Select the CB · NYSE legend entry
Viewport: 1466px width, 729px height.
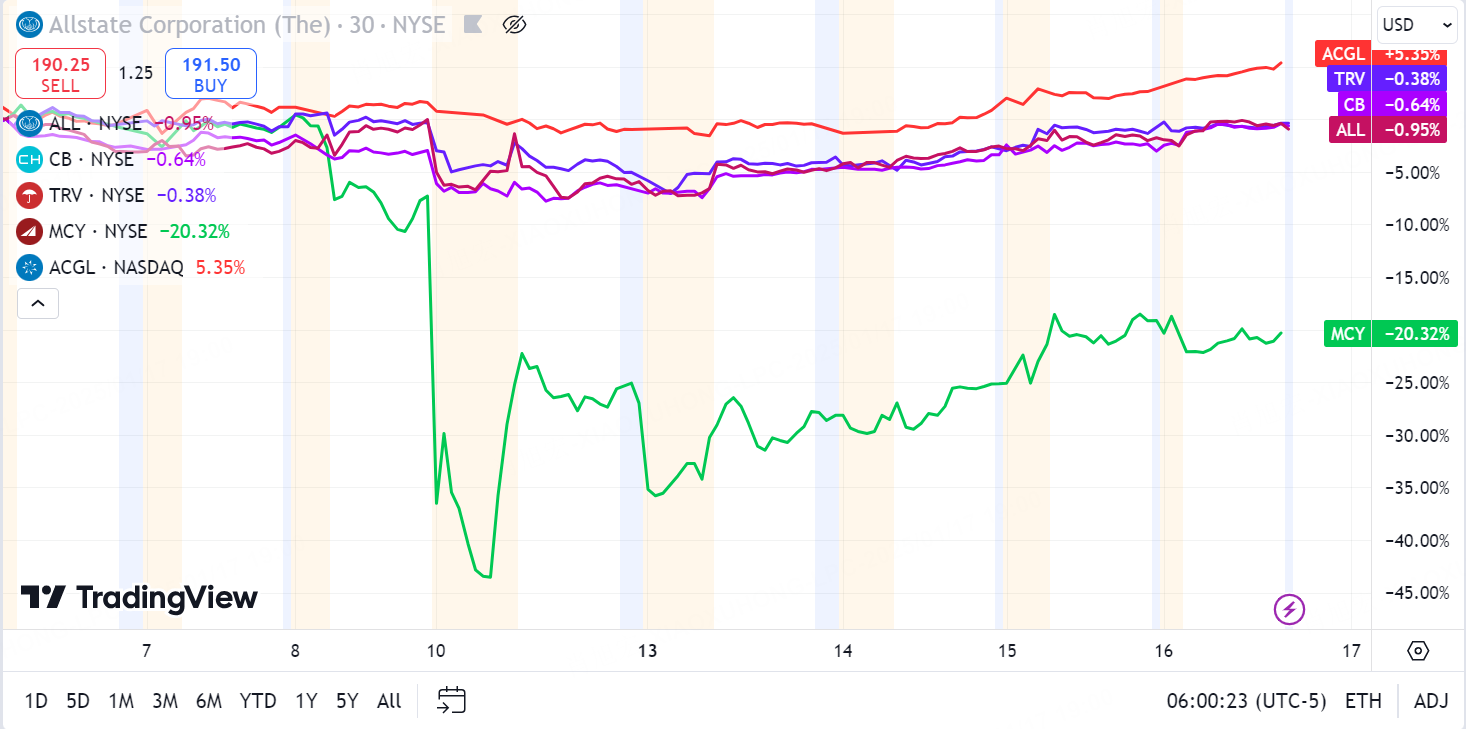tap(91, 159)
